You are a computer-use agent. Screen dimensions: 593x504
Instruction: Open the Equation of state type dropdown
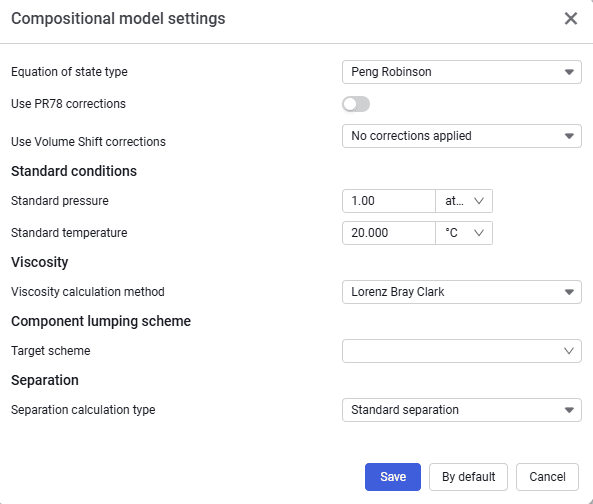pos(462,72)
